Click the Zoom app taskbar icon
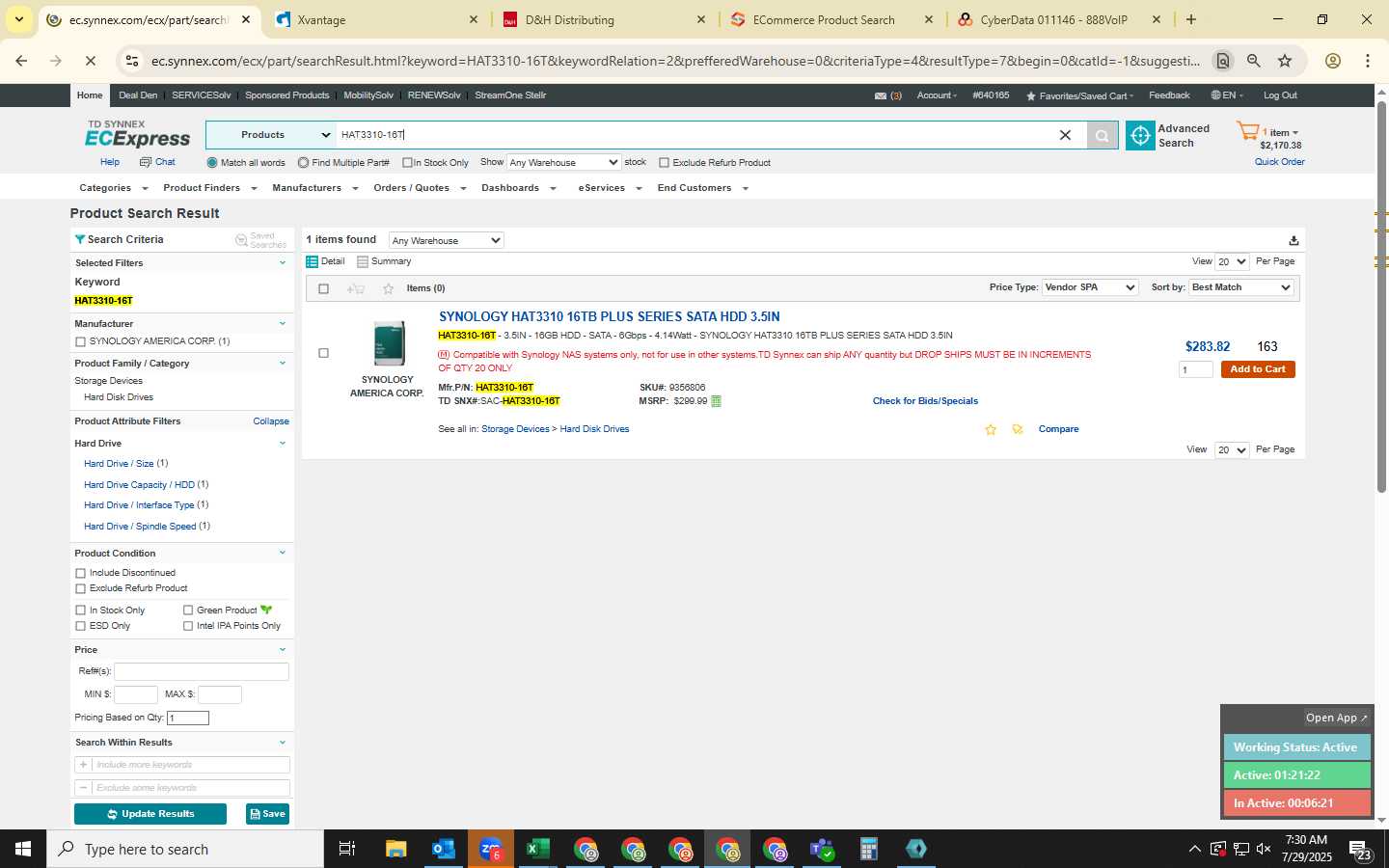 (x=491, y=849)
